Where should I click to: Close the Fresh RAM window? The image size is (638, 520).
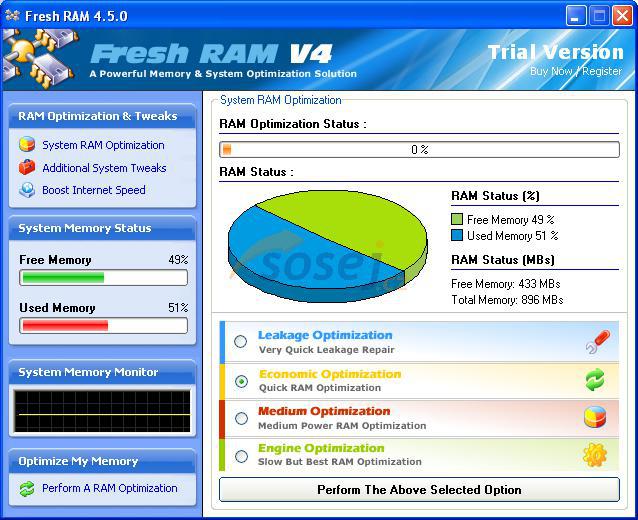[623, 16]
